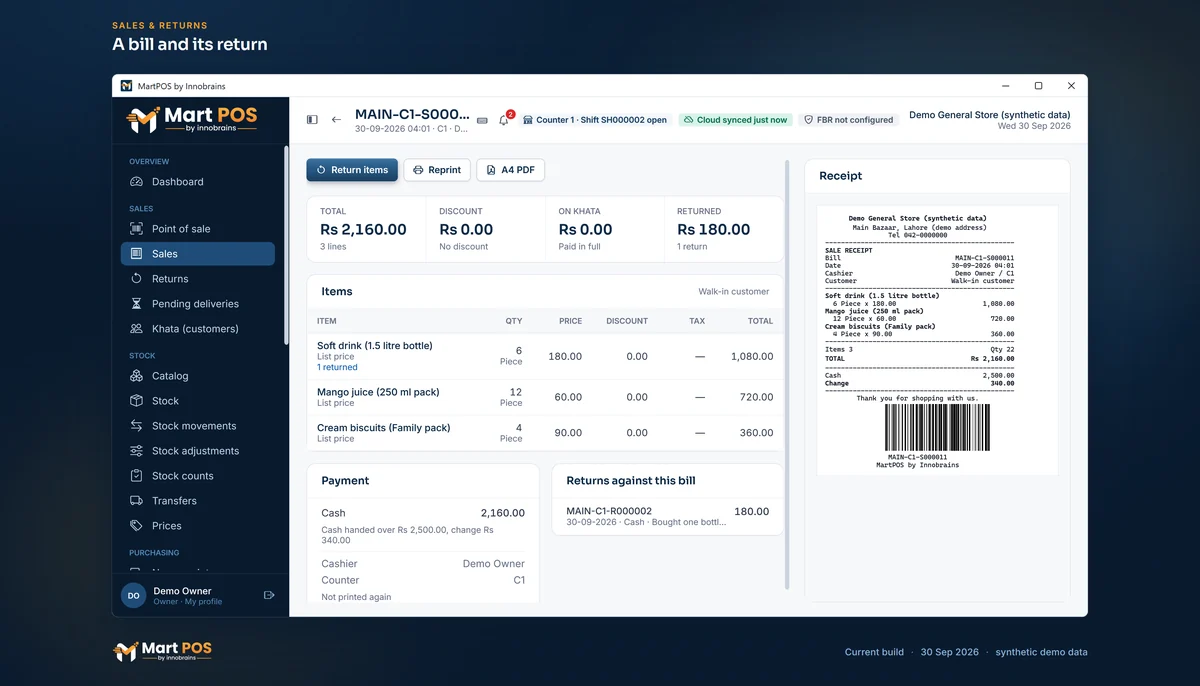Collapse the sidebar with the panel toggle icon

tap(312, 120)
